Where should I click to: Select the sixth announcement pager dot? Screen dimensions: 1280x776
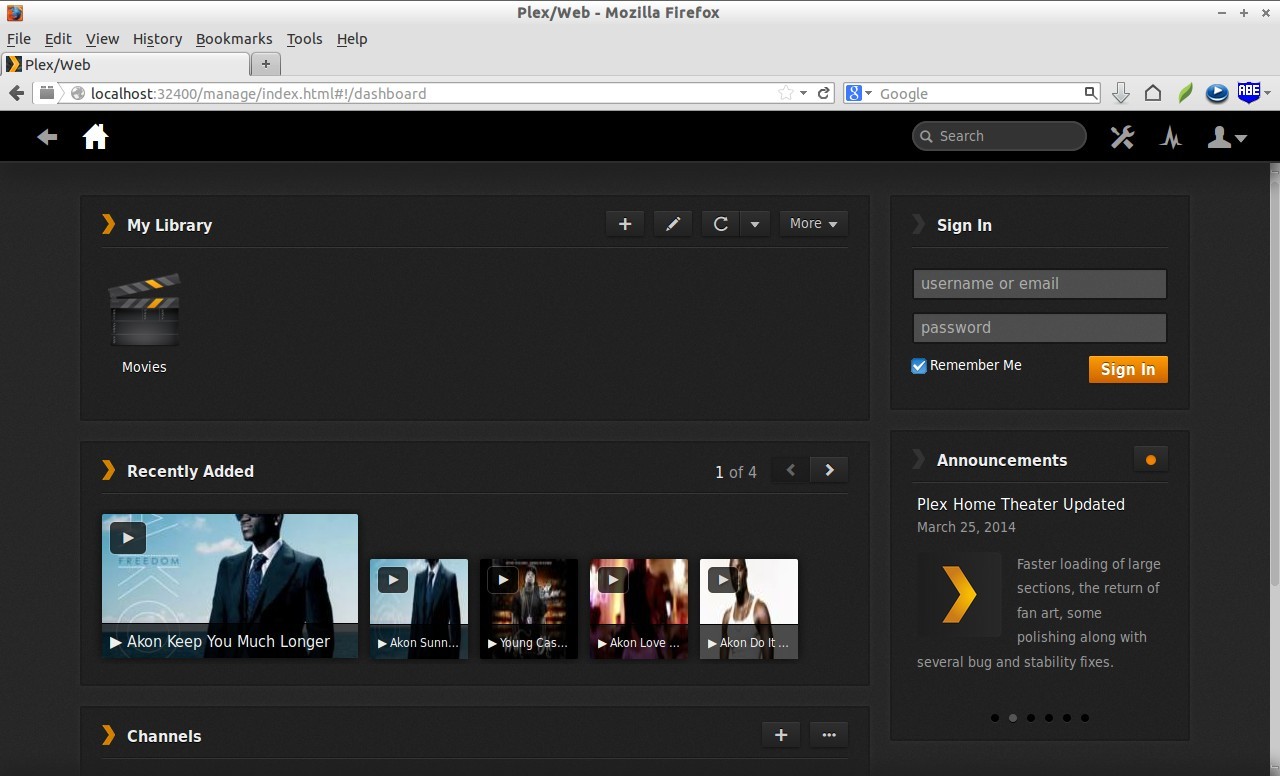[x=1085, y=717]
